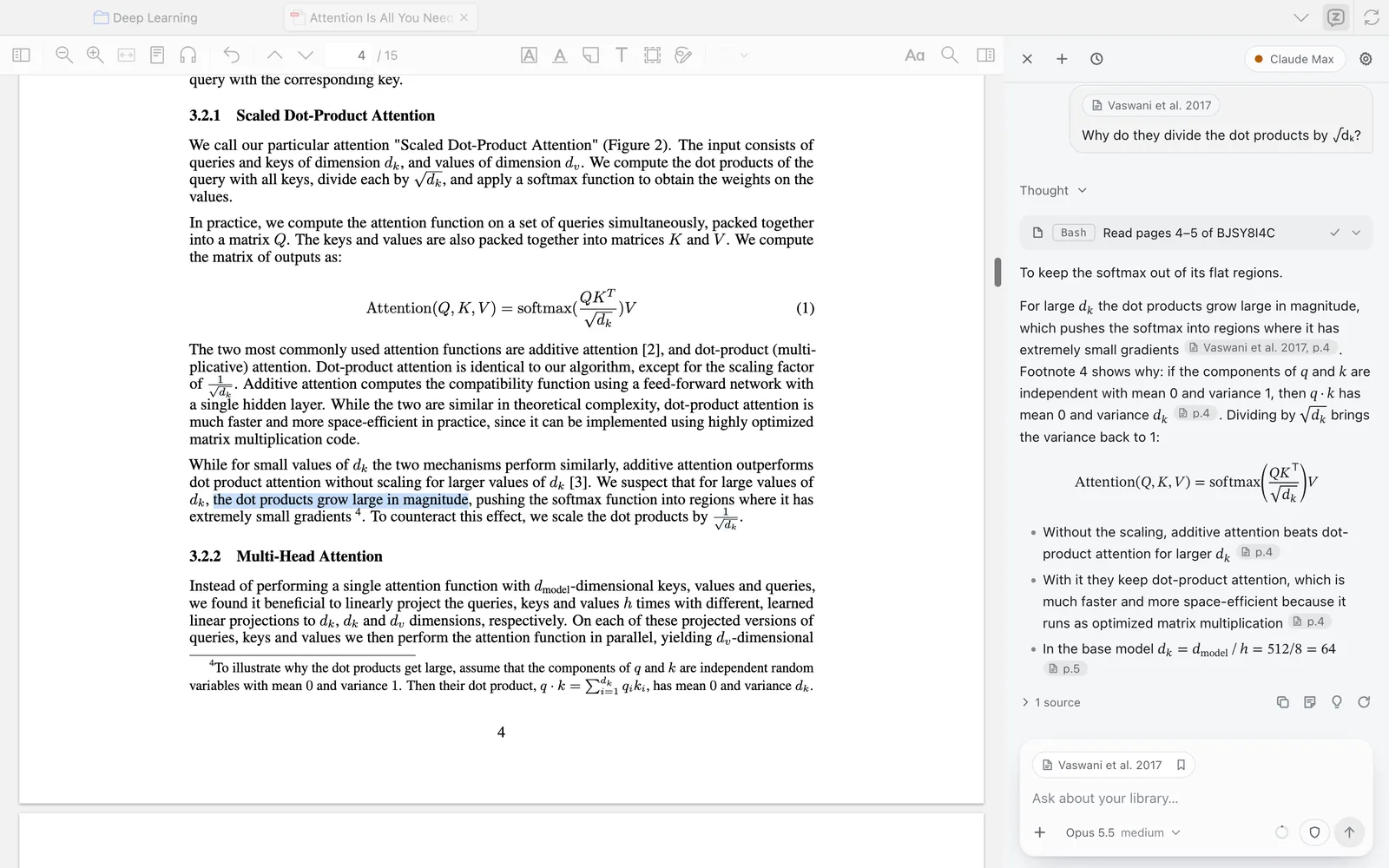Screen dimensions: 1389x868
Task: Open the Aa appearance settings
Action: [914, 56]
